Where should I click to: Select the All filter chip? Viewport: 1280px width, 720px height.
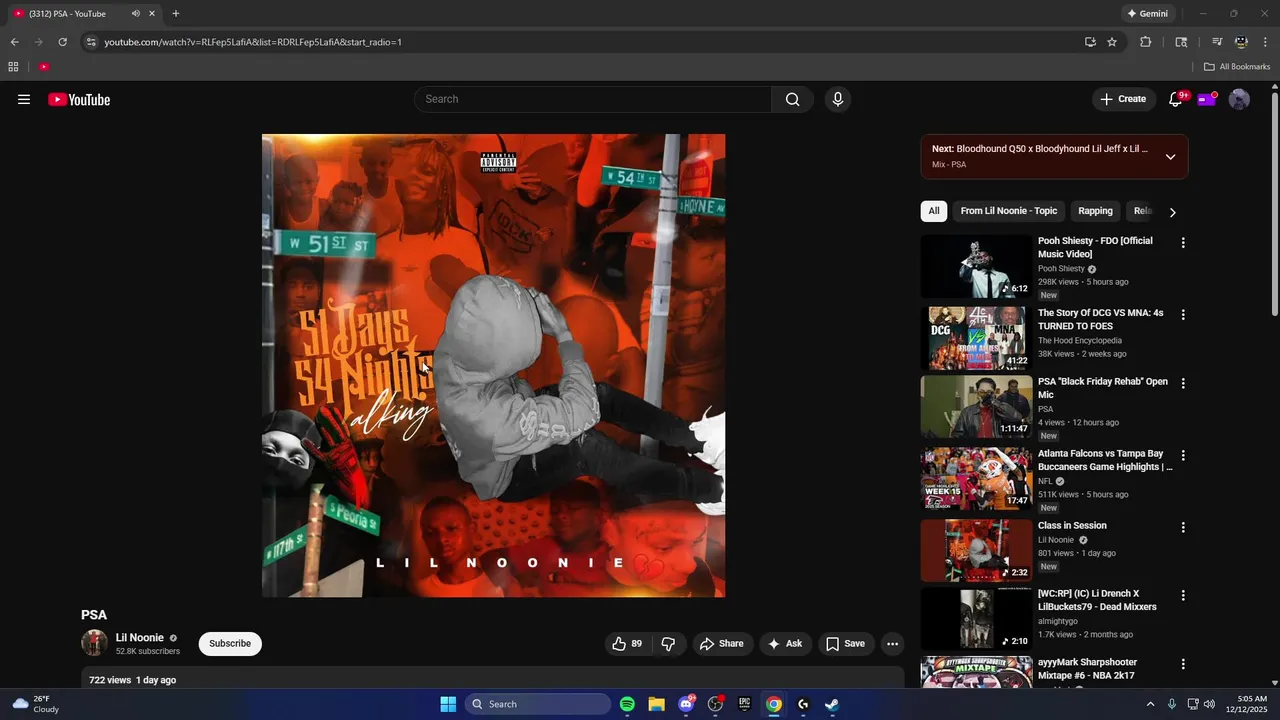(934, 211)
